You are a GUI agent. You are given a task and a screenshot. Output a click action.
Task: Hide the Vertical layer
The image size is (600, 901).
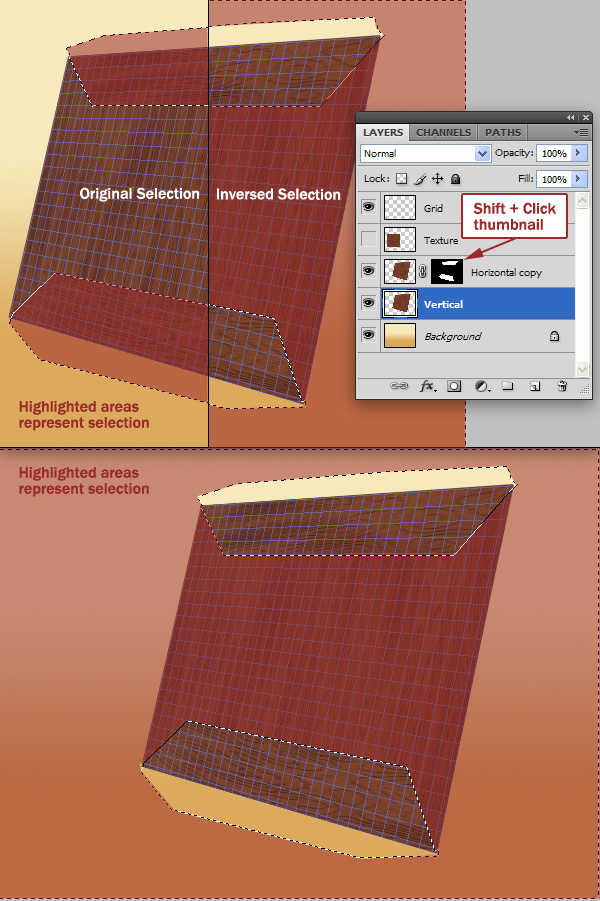pyautogui.click(x=368, y=303)
